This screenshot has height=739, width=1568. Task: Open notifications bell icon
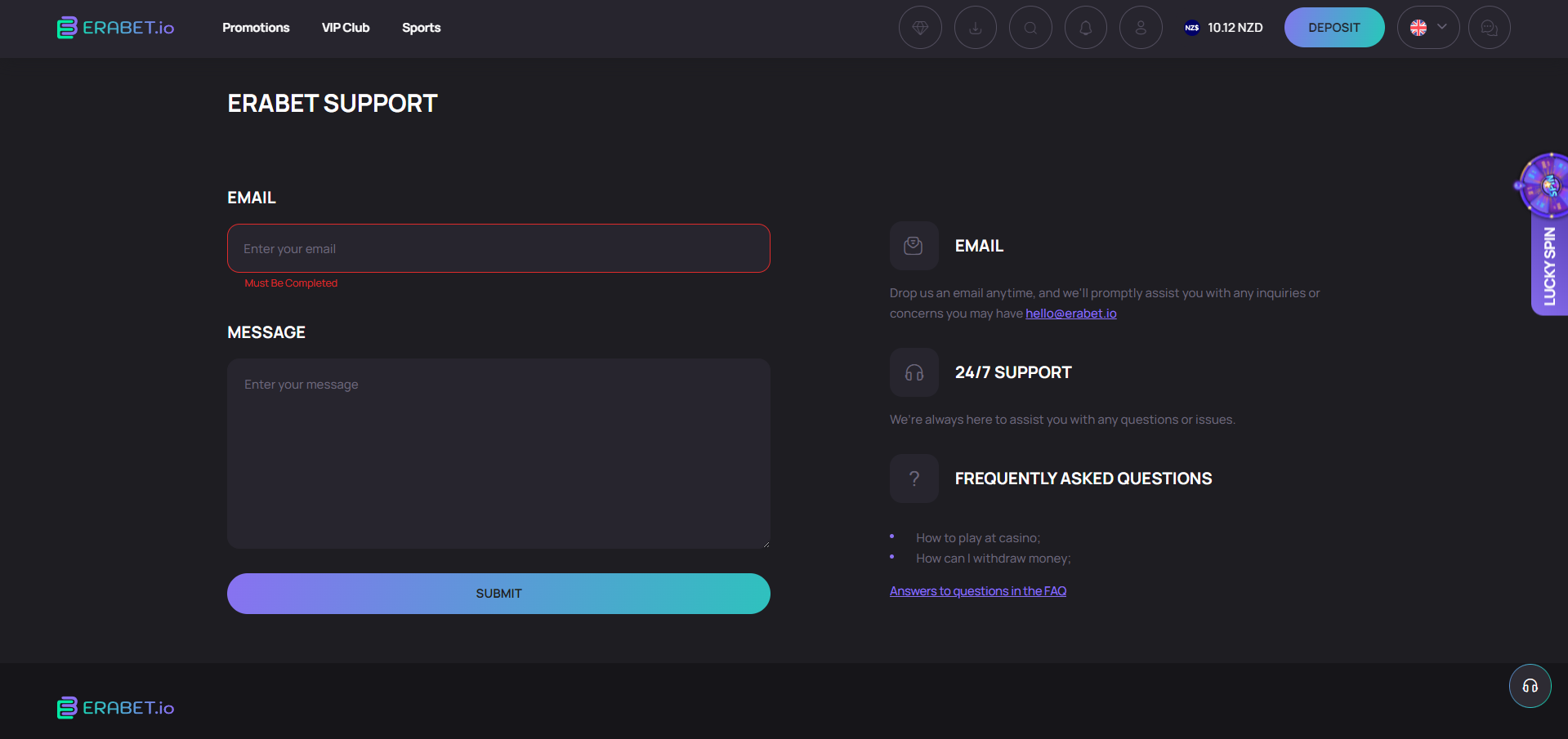point(1086,28)
